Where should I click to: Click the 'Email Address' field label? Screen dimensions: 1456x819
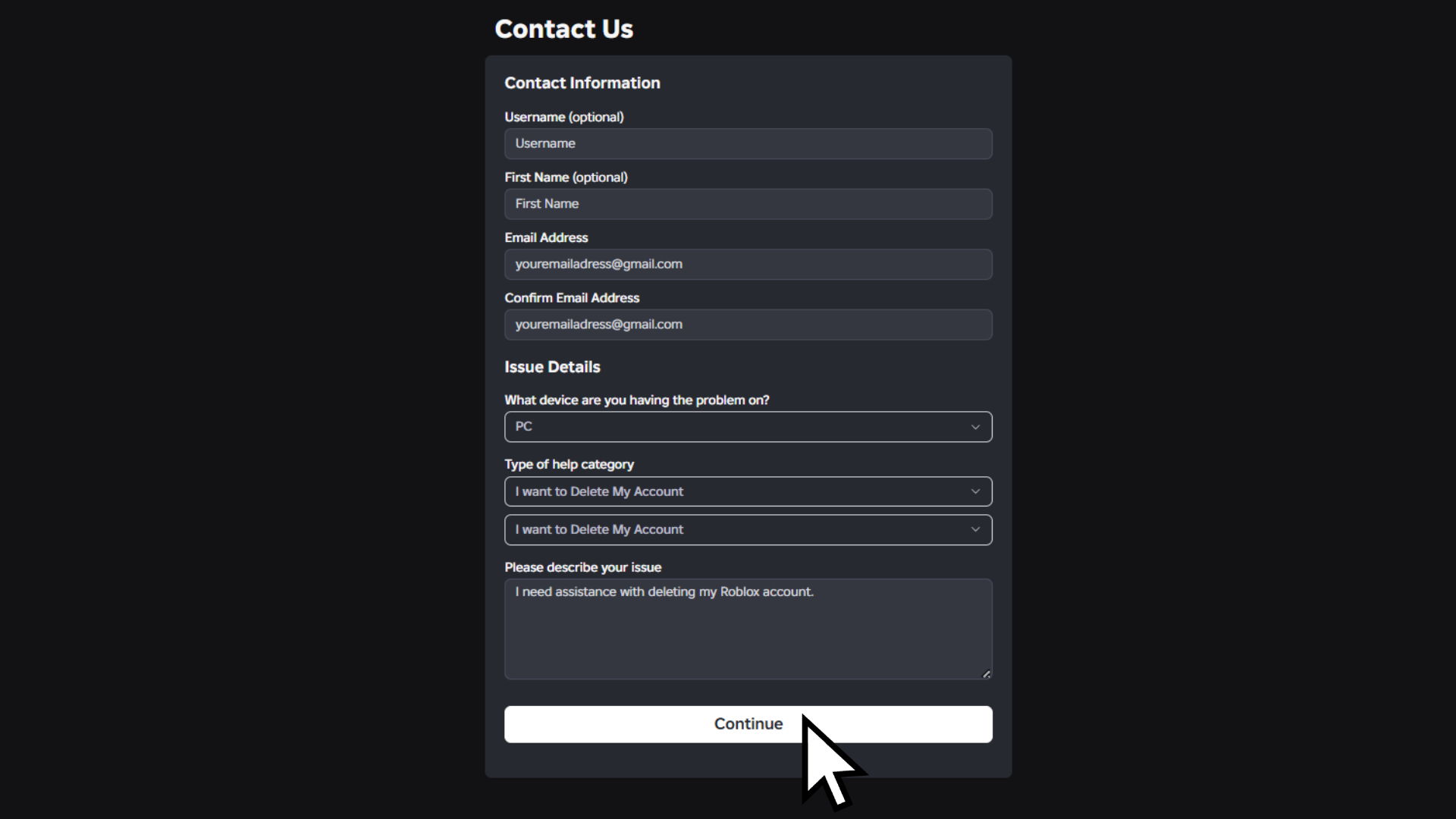tap(545, 237)
